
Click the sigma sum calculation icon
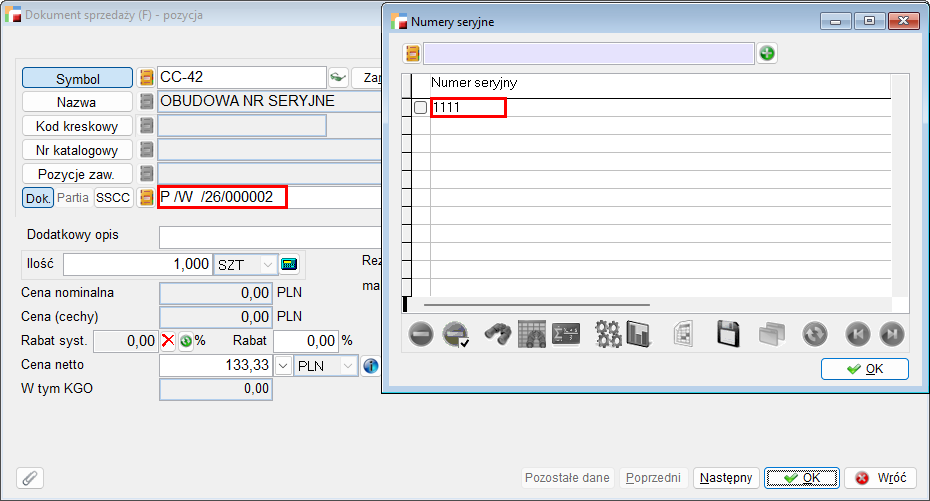(x=566, y=334)
